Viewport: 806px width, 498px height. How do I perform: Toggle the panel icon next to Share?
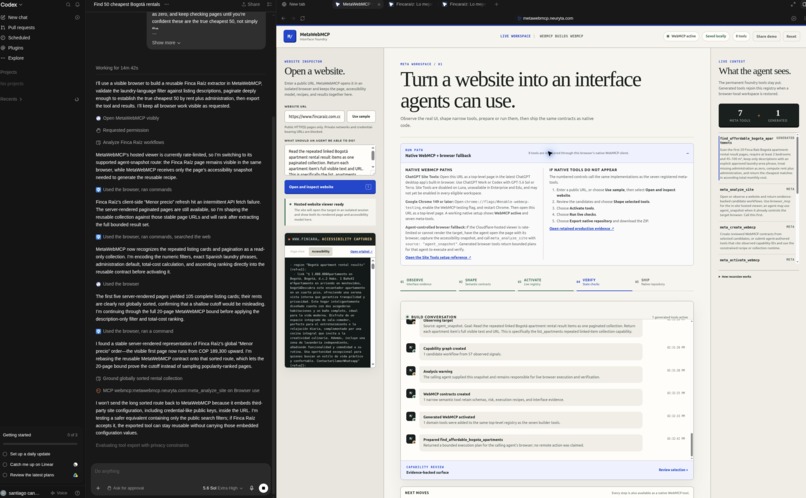click(269, 4)
